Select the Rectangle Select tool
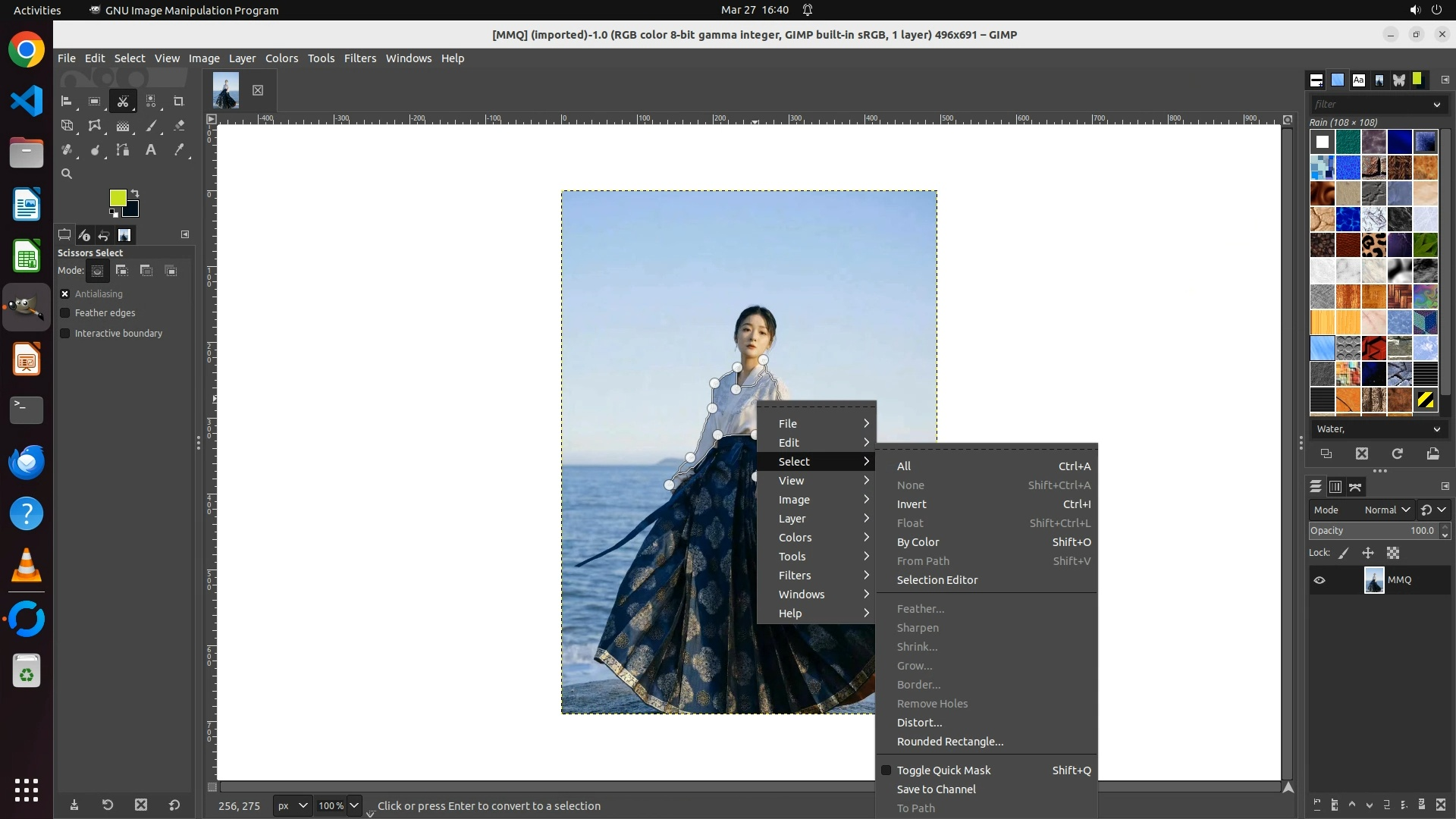This screenshot has width=1456, height=819. click(x=95, y=101)
